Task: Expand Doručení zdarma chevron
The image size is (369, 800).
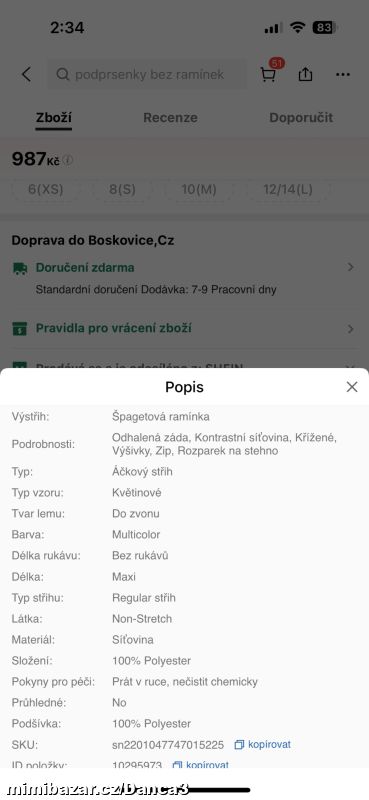Action: (x=351, y=267)
